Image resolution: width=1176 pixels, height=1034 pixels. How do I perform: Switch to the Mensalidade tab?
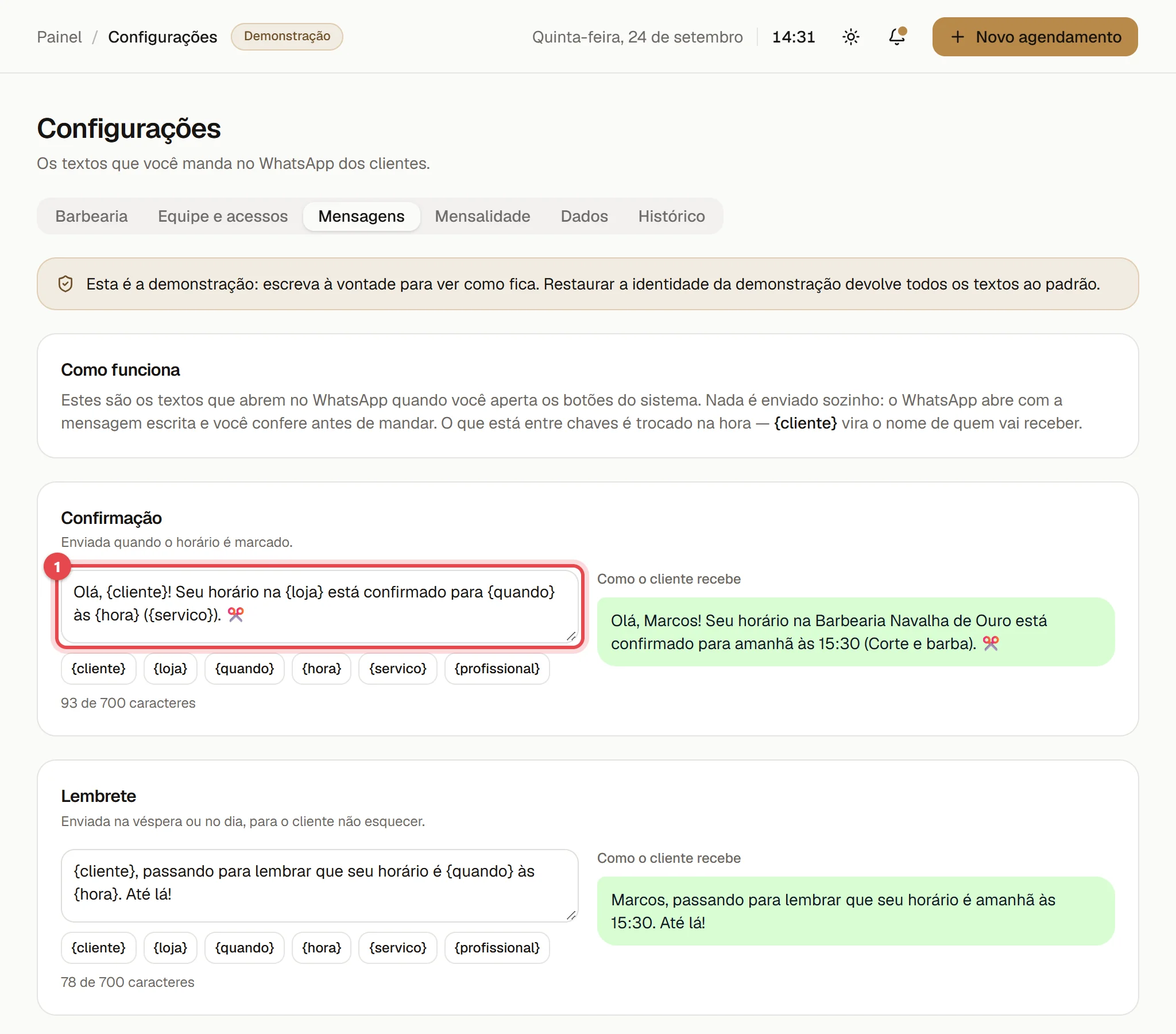[x=483, y=217]
